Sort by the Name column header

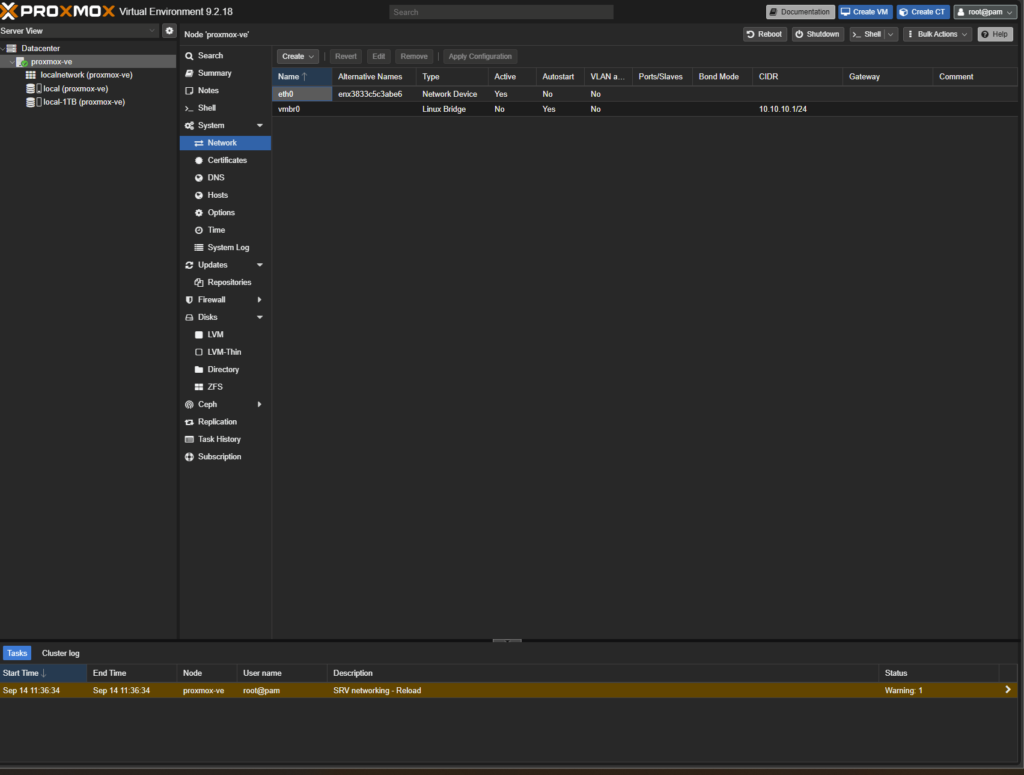coord(302,76)
